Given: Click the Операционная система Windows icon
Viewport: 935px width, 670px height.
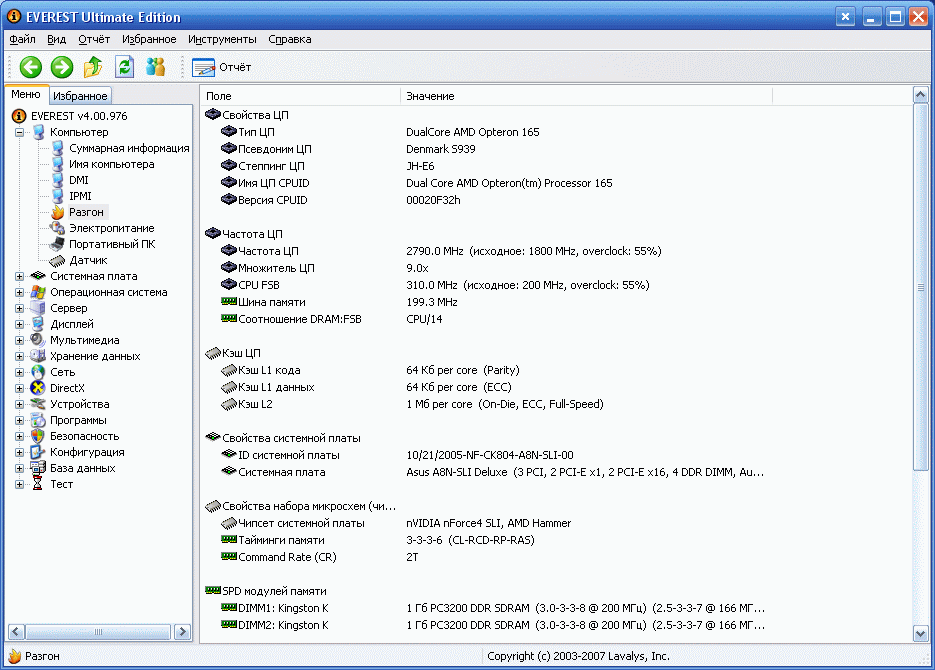Looking at the screenshot, I should [x=38, y=292].
